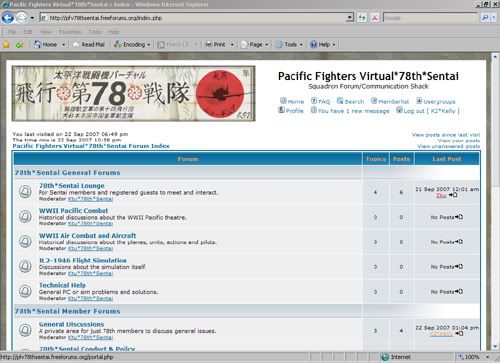Click folder icon beside Technical Help
The height and width of the screenshot is (363, 500).
(25, 291)
